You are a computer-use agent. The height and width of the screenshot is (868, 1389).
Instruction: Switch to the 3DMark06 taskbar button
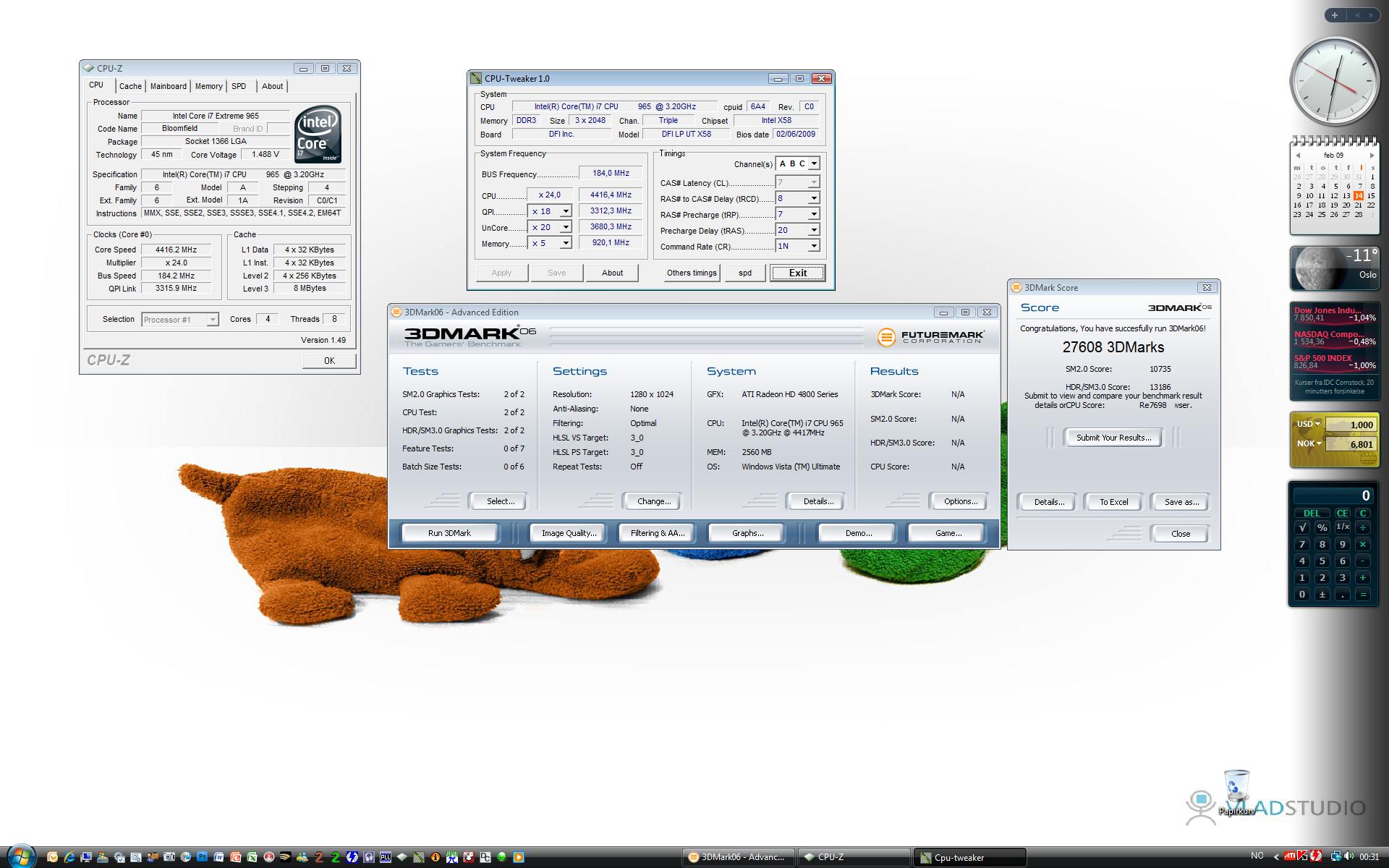tap(738, 857)
